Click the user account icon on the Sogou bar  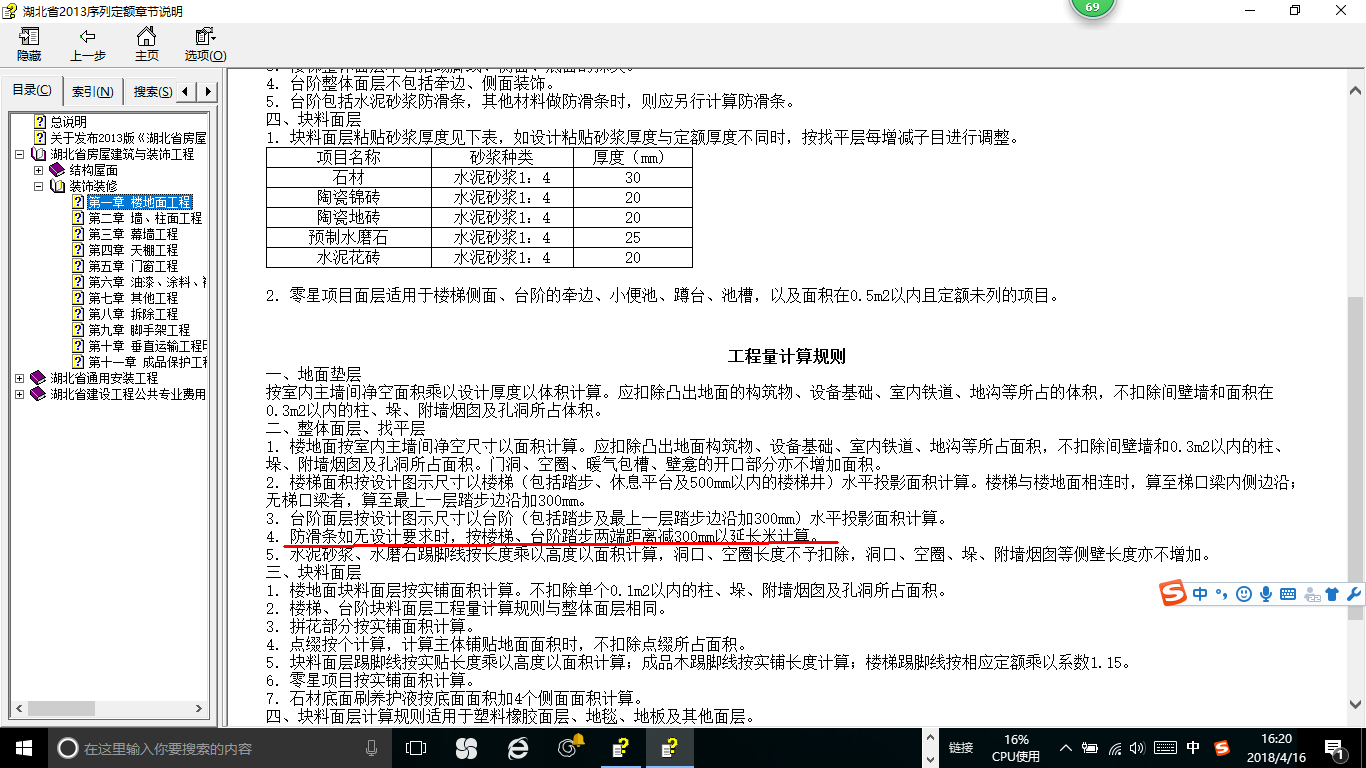click(1312, 594)
